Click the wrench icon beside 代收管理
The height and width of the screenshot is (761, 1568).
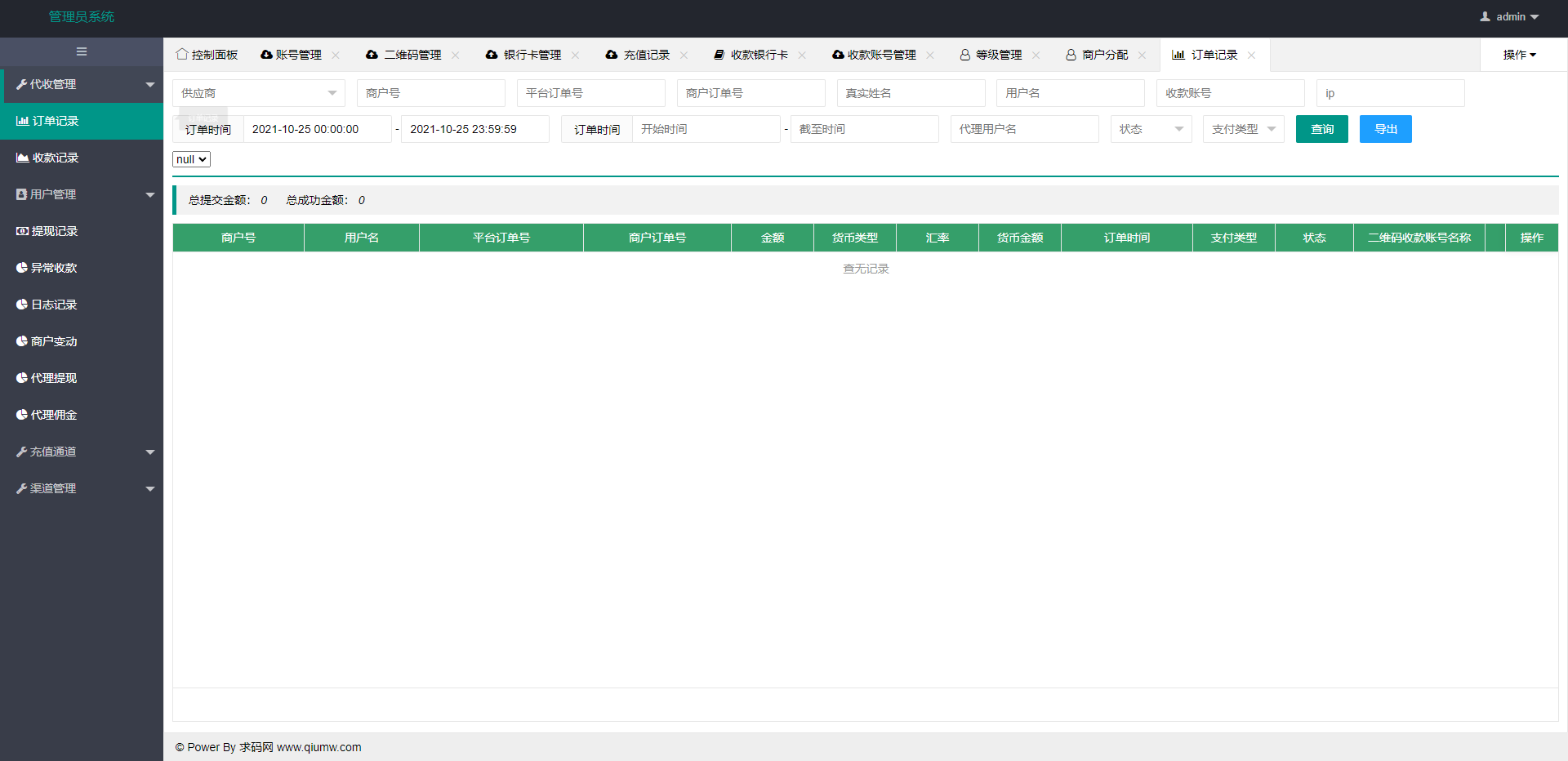[x=22, y=84]
